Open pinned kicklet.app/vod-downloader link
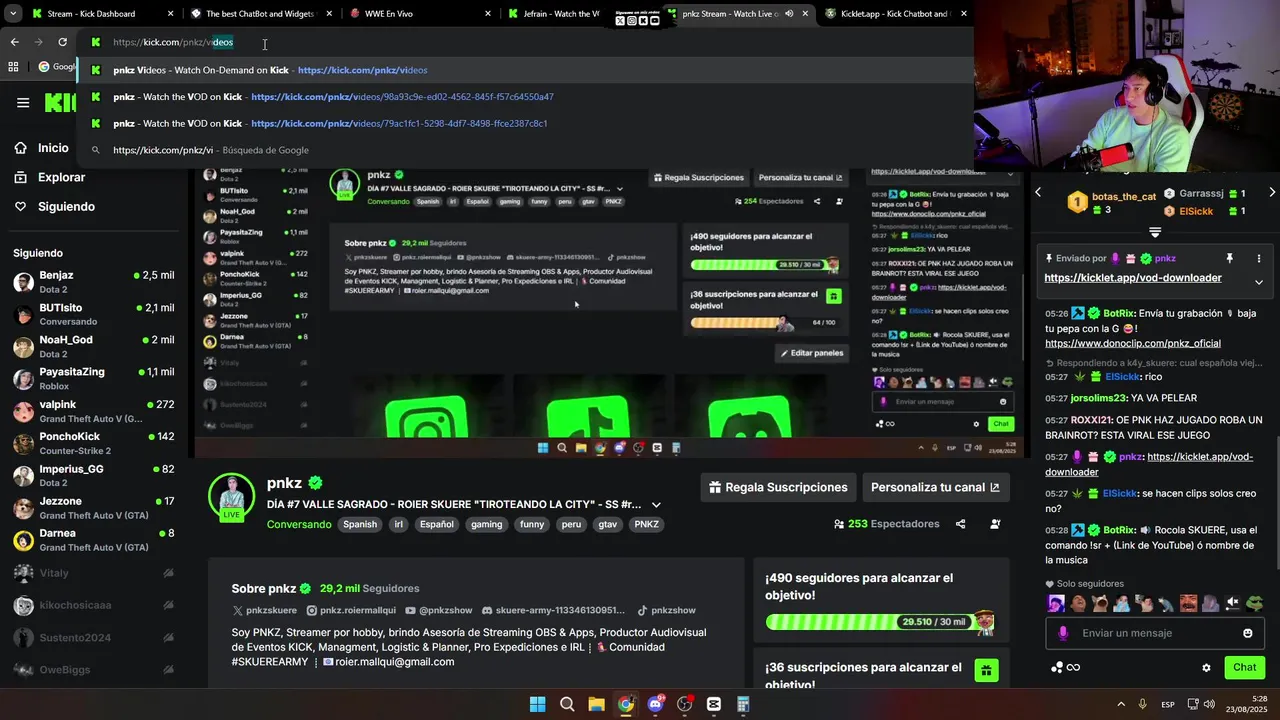 1133,278
